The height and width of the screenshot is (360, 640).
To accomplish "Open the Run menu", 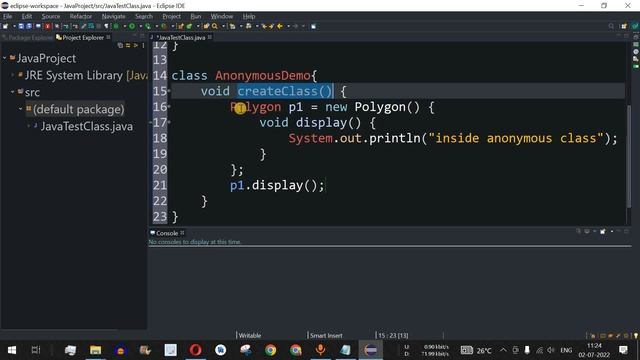I will coord(196,16).
